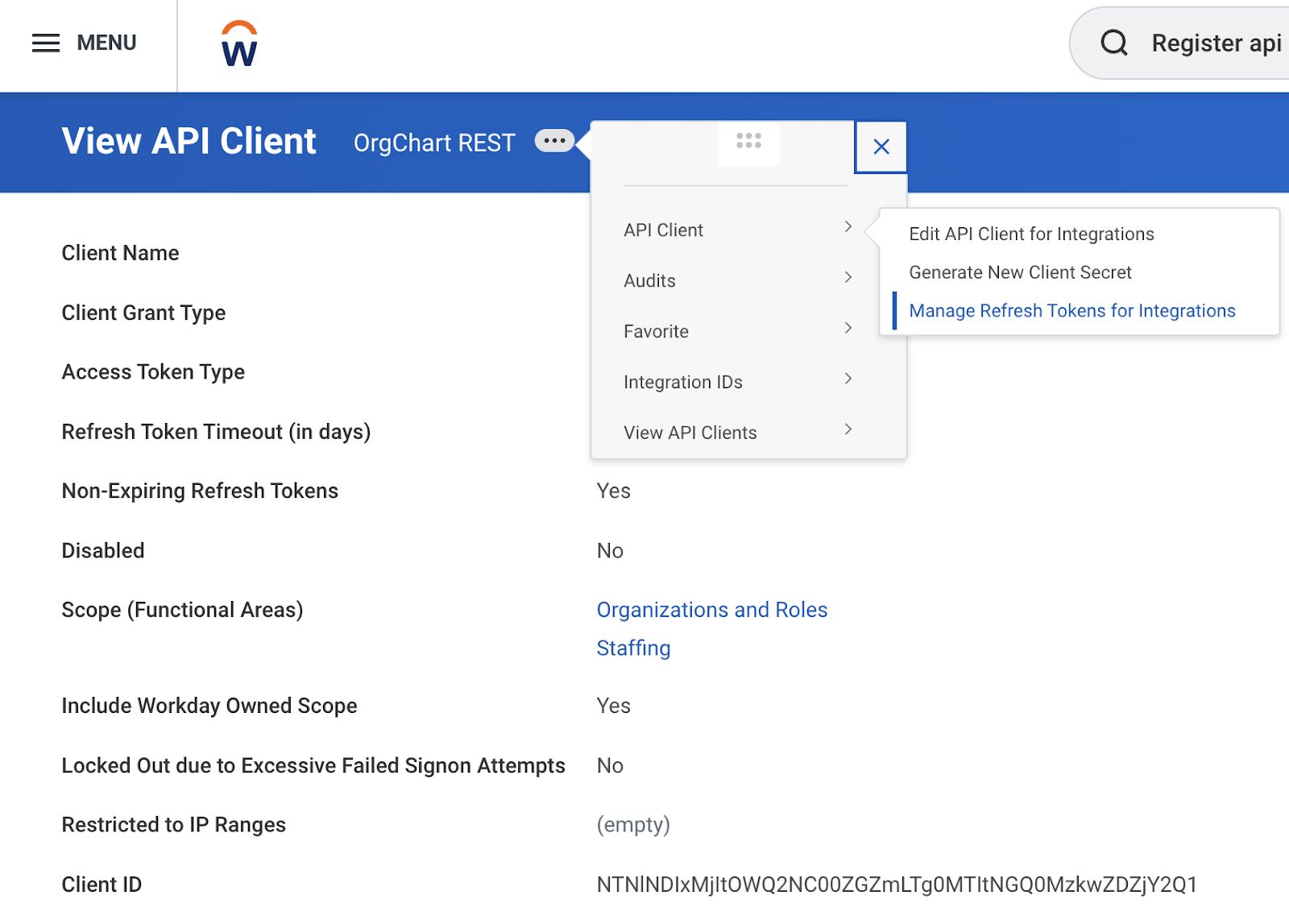Image resolution: width=1289 pixels, height=924 pixels.
Task: Click the search magnifier icon
Action: click(x=1114, y=43)
